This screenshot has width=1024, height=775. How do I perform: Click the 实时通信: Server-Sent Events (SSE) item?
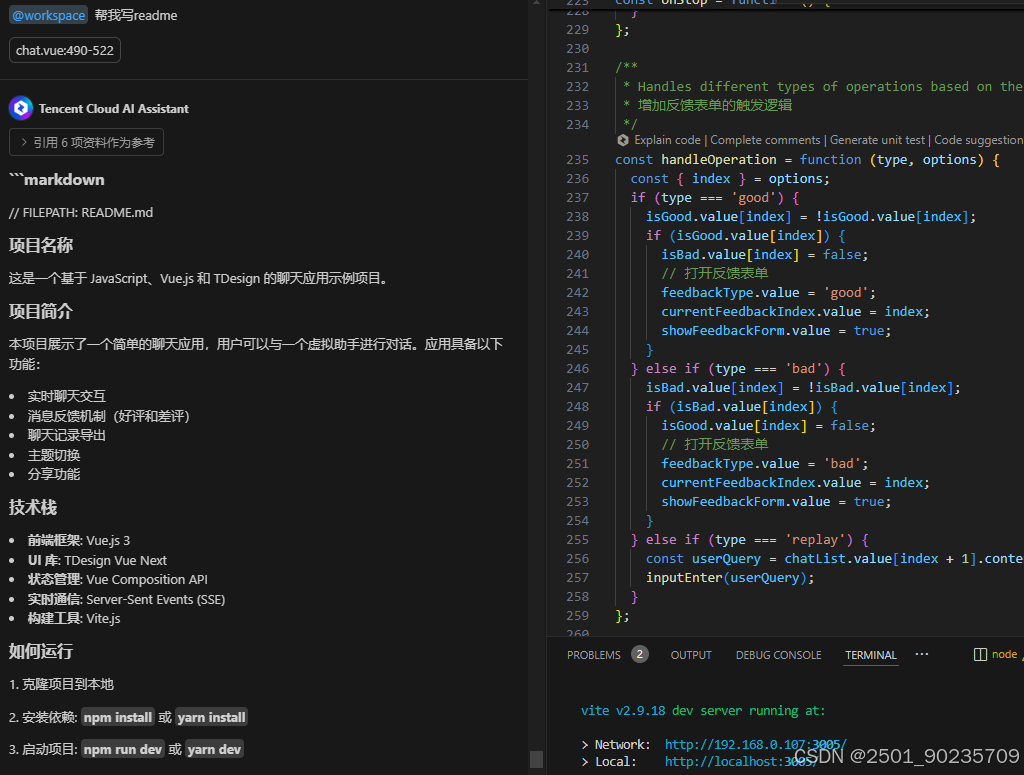tap(126, 599)
